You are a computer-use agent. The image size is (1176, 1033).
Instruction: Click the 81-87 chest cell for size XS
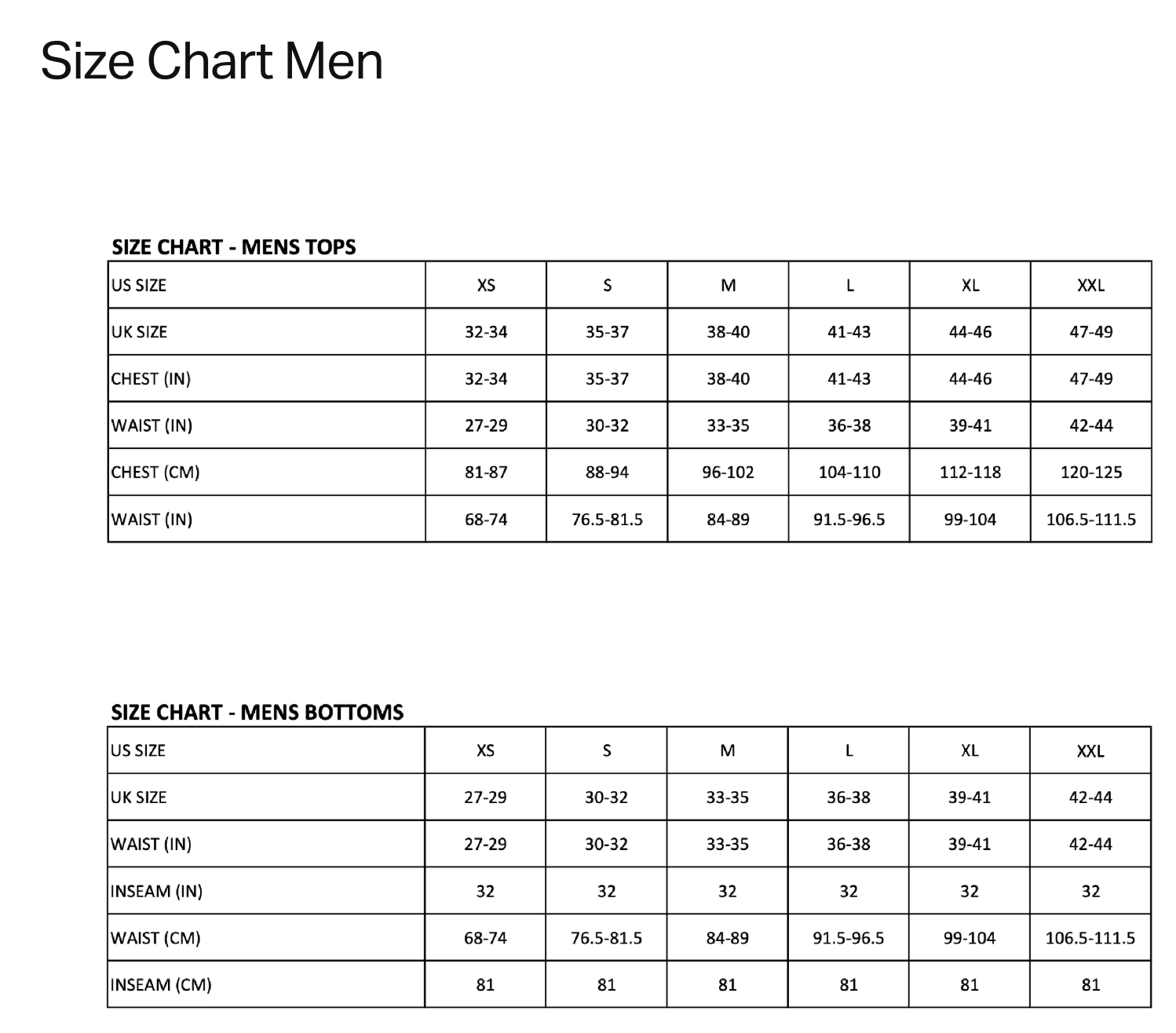click(486, 473)
